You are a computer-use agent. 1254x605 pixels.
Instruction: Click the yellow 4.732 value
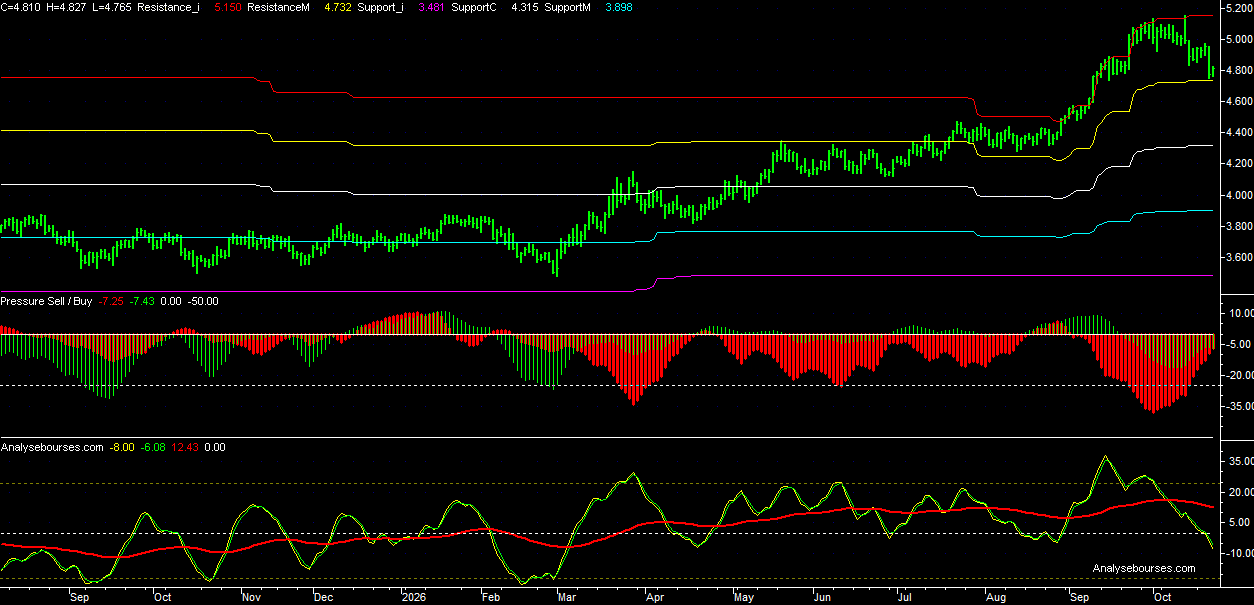[339, 7]
